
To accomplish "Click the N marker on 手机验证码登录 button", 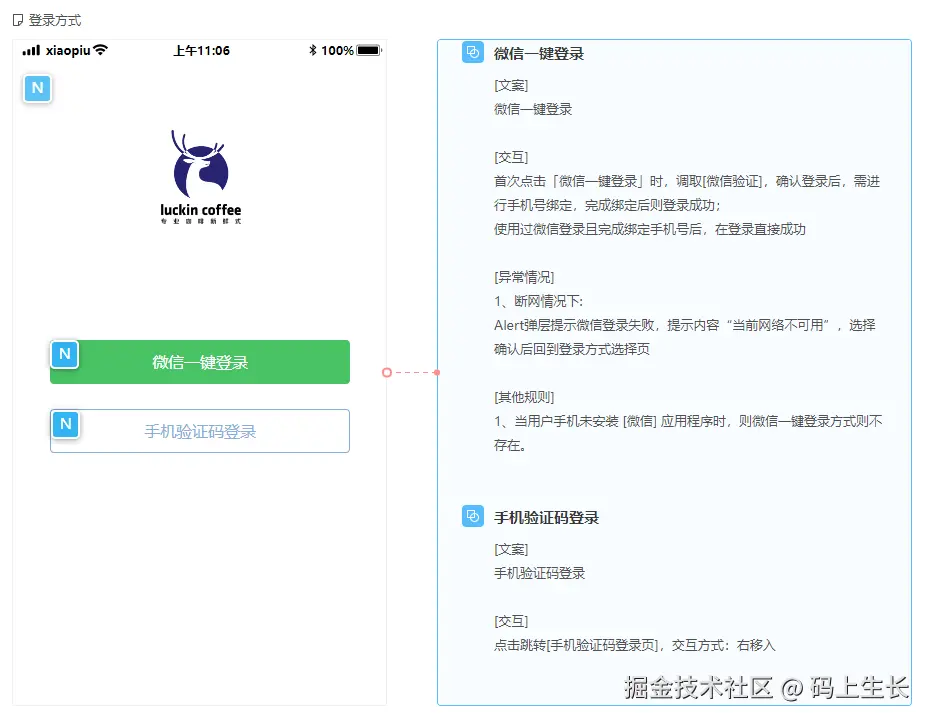I will click(x=65, y=424).
